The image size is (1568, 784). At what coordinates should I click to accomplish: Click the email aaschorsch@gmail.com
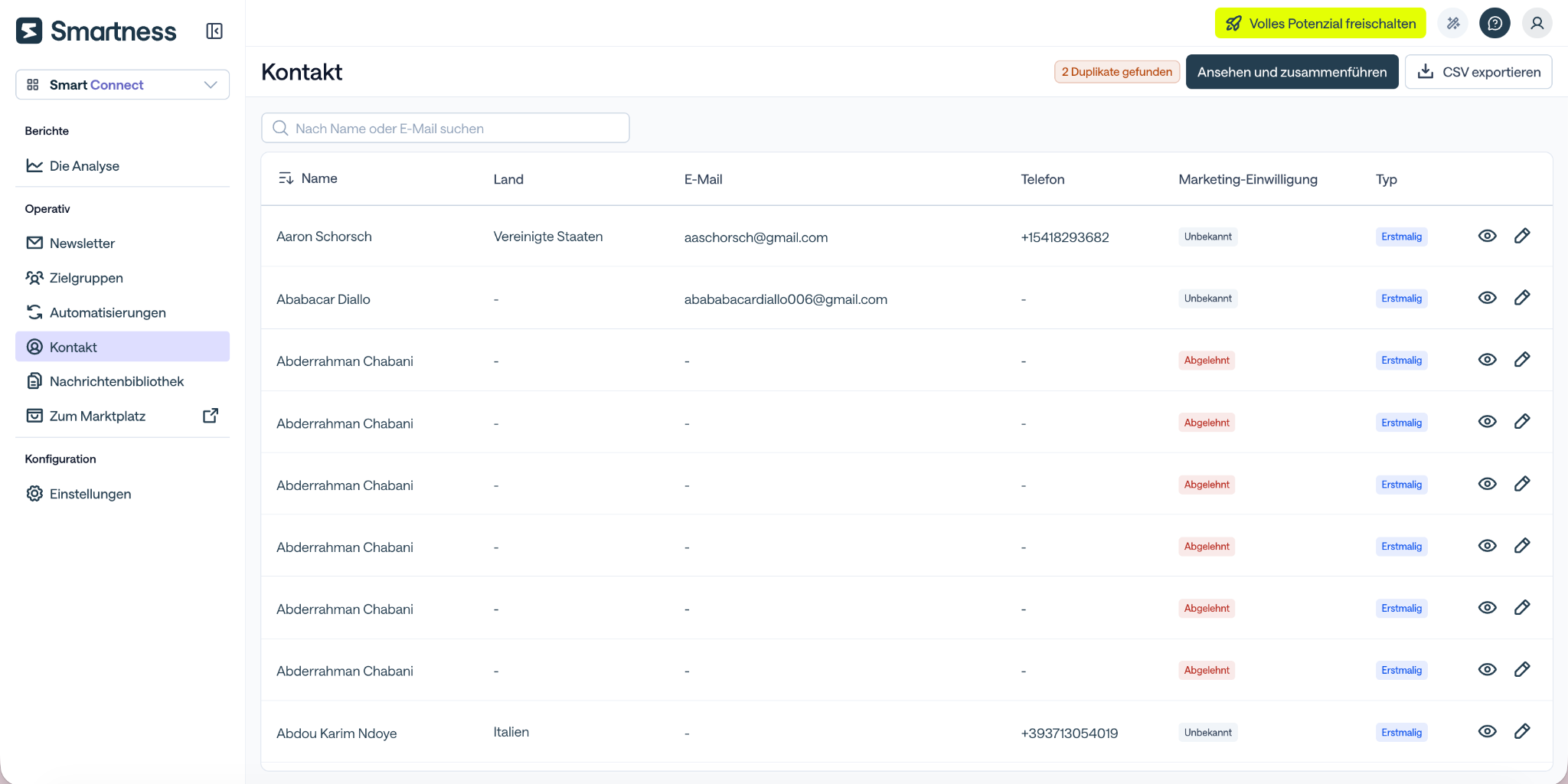click(x=756, y=237)
